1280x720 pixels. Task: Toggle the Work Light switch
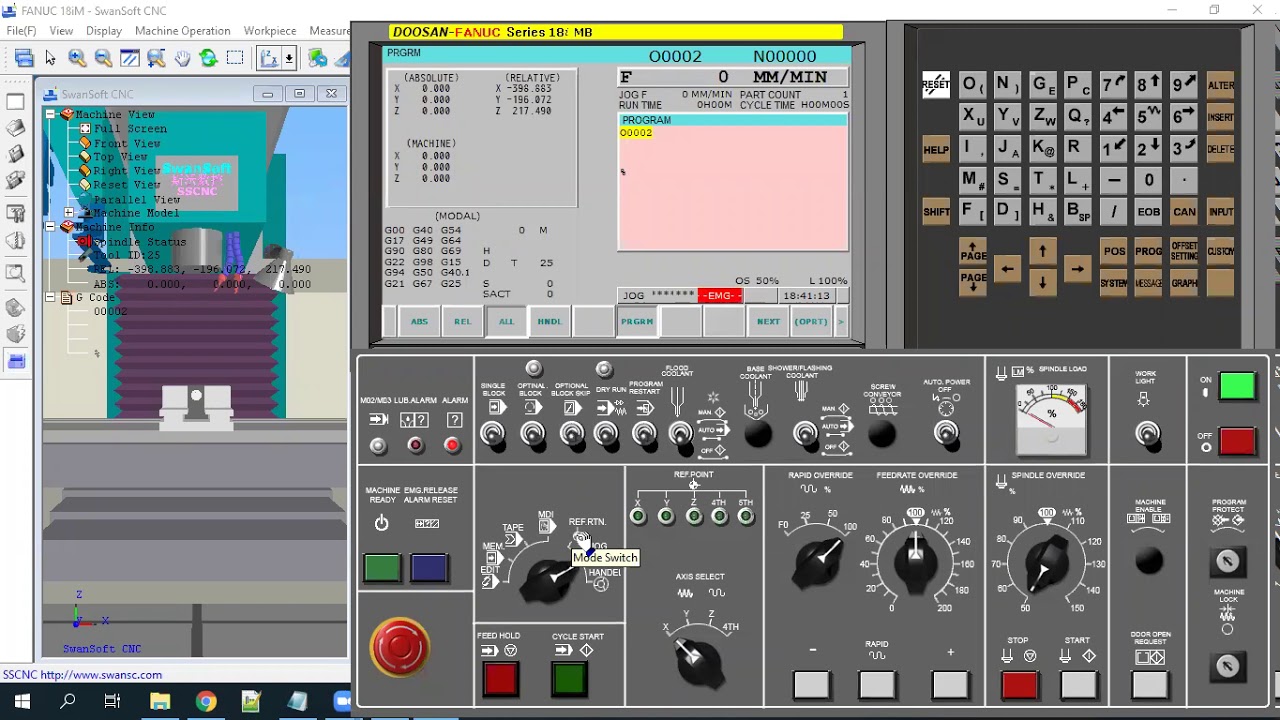(x=1148, y=434)
